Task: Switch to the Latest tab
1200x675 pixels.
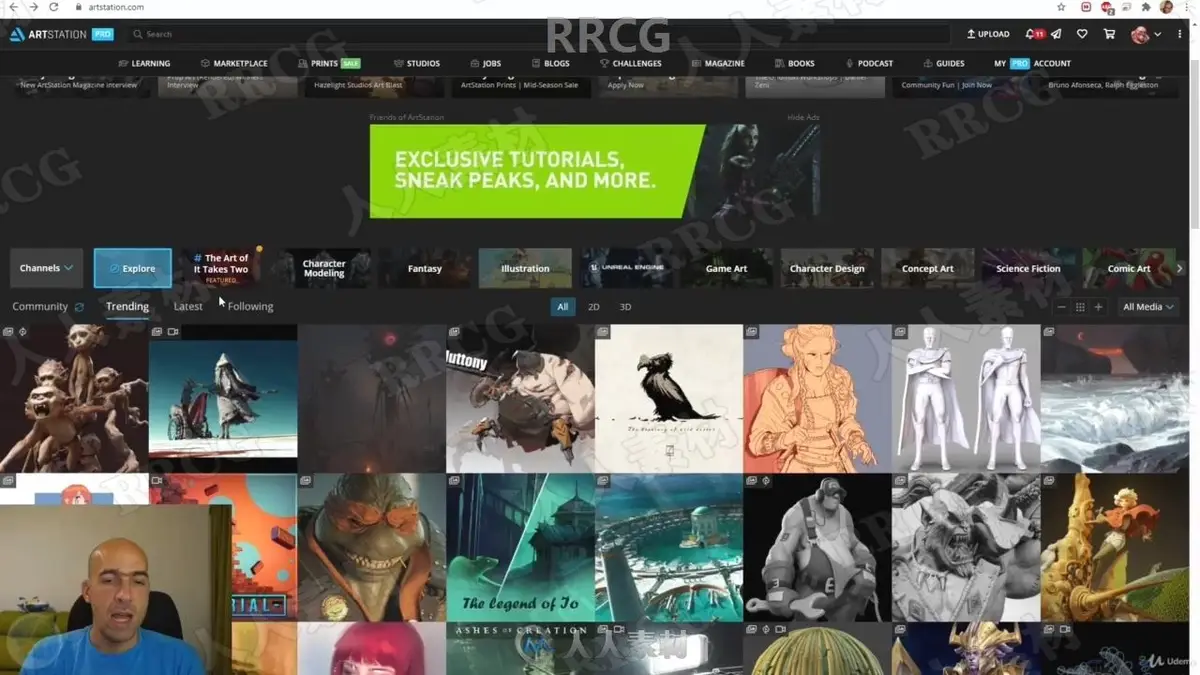Action: (x=188, y=307)
